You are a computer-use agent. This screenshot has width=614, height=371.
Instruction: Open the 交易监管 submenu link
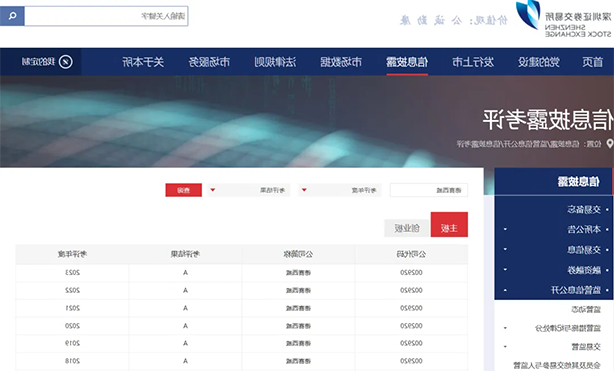pos(586,347)
